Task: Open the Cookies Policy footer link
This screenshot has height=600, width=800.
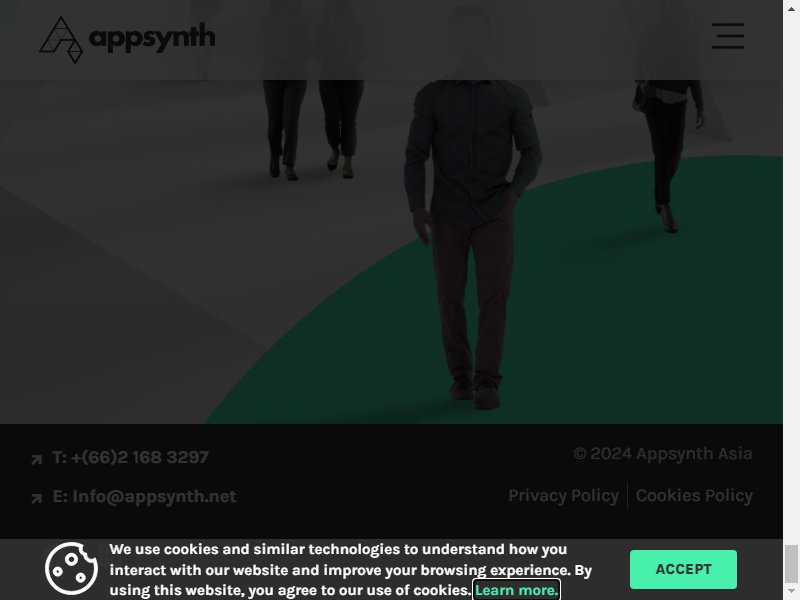Action: (694, 495)
